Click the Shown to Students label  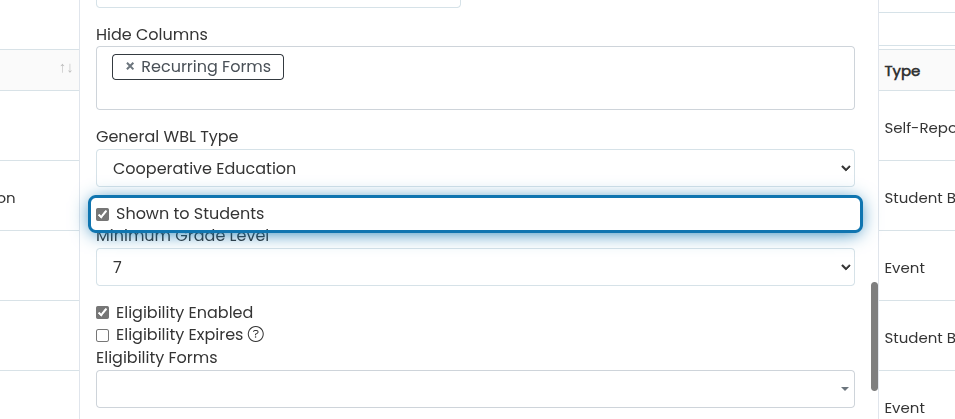(190, 214)
